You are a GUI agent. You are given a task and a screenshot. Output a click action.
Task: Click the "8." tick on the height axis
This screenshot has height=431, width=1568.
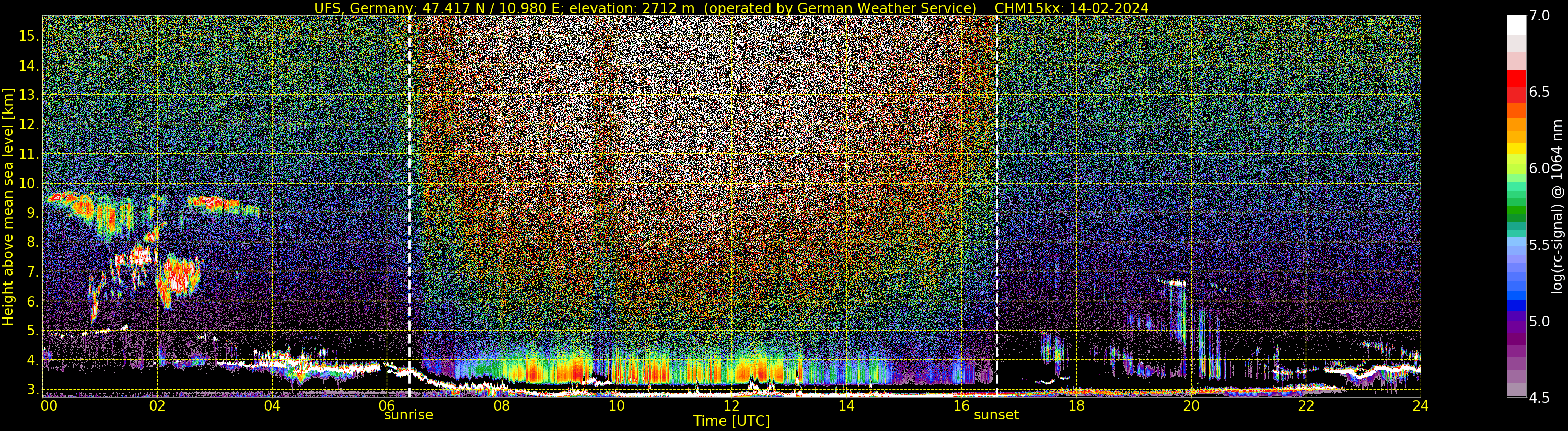tap(32, 243)
